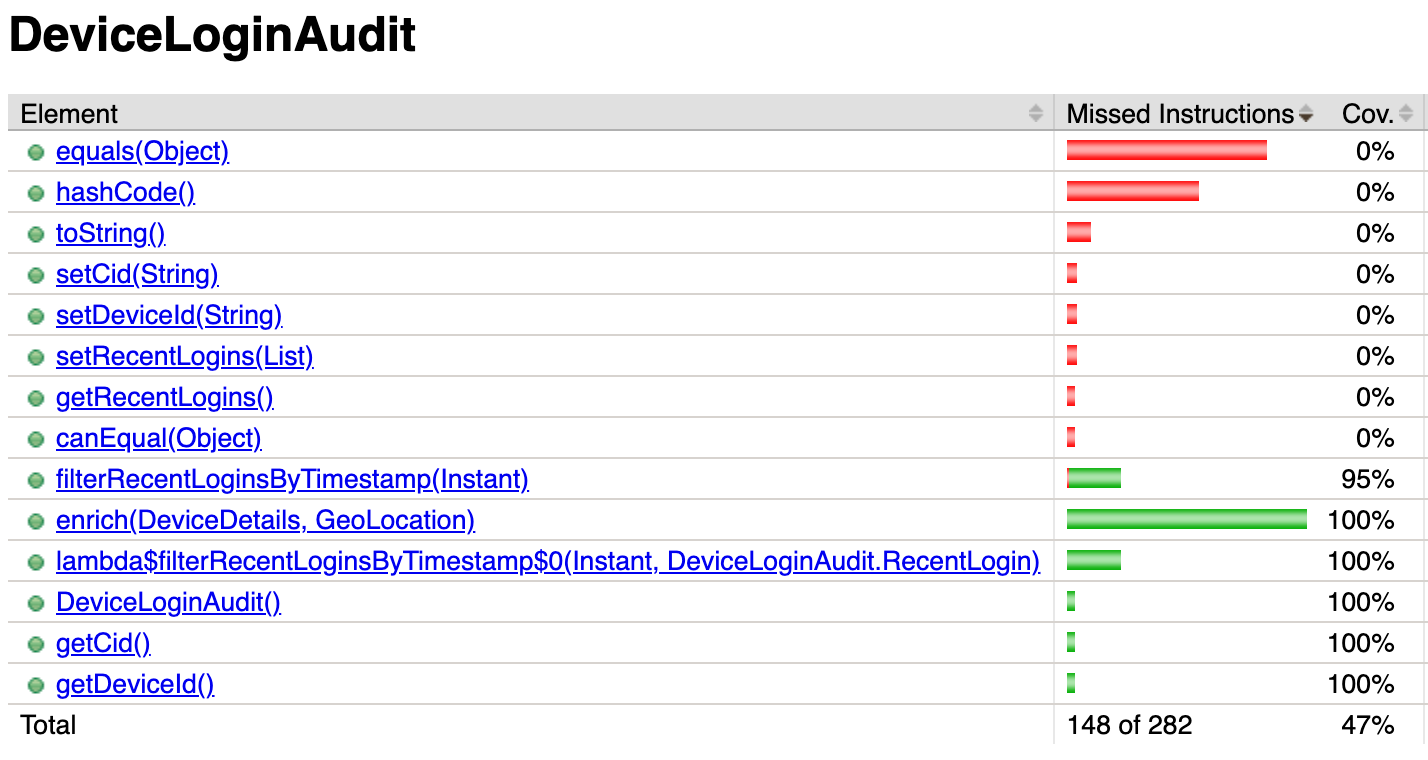Open enrich(DeviceDetails, GeoLocation) source link
Viewport: 1428px width, 760px height.
(x=265, y=521)
